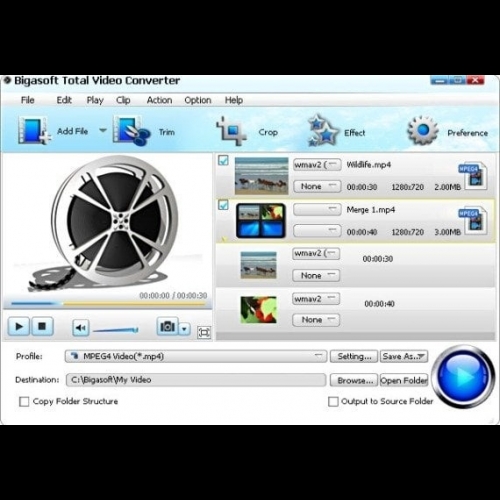Open the snapshot options dropdown arrow
Image resolution: width=500 pixels, height=500 pixels.
pos(184,329)
